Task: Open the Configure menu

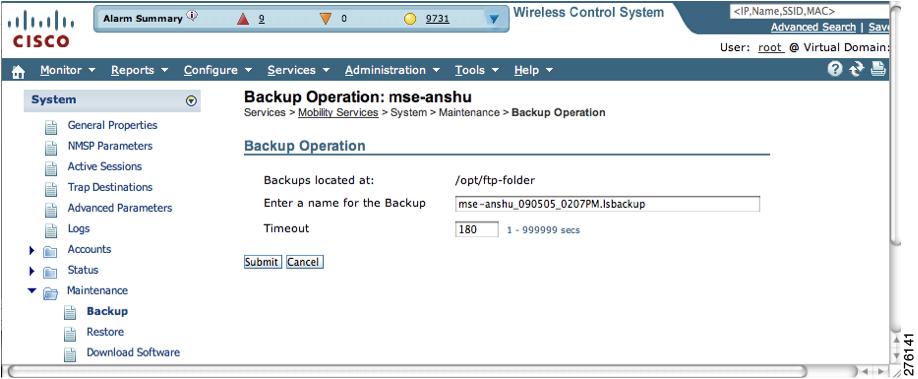Action: coord(218,70)
